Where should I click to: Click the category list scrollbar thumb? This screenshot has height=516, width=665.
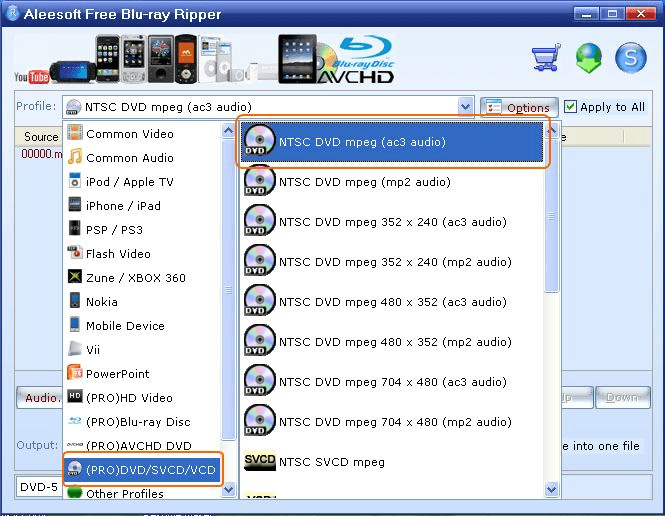[x=228, y=289]
